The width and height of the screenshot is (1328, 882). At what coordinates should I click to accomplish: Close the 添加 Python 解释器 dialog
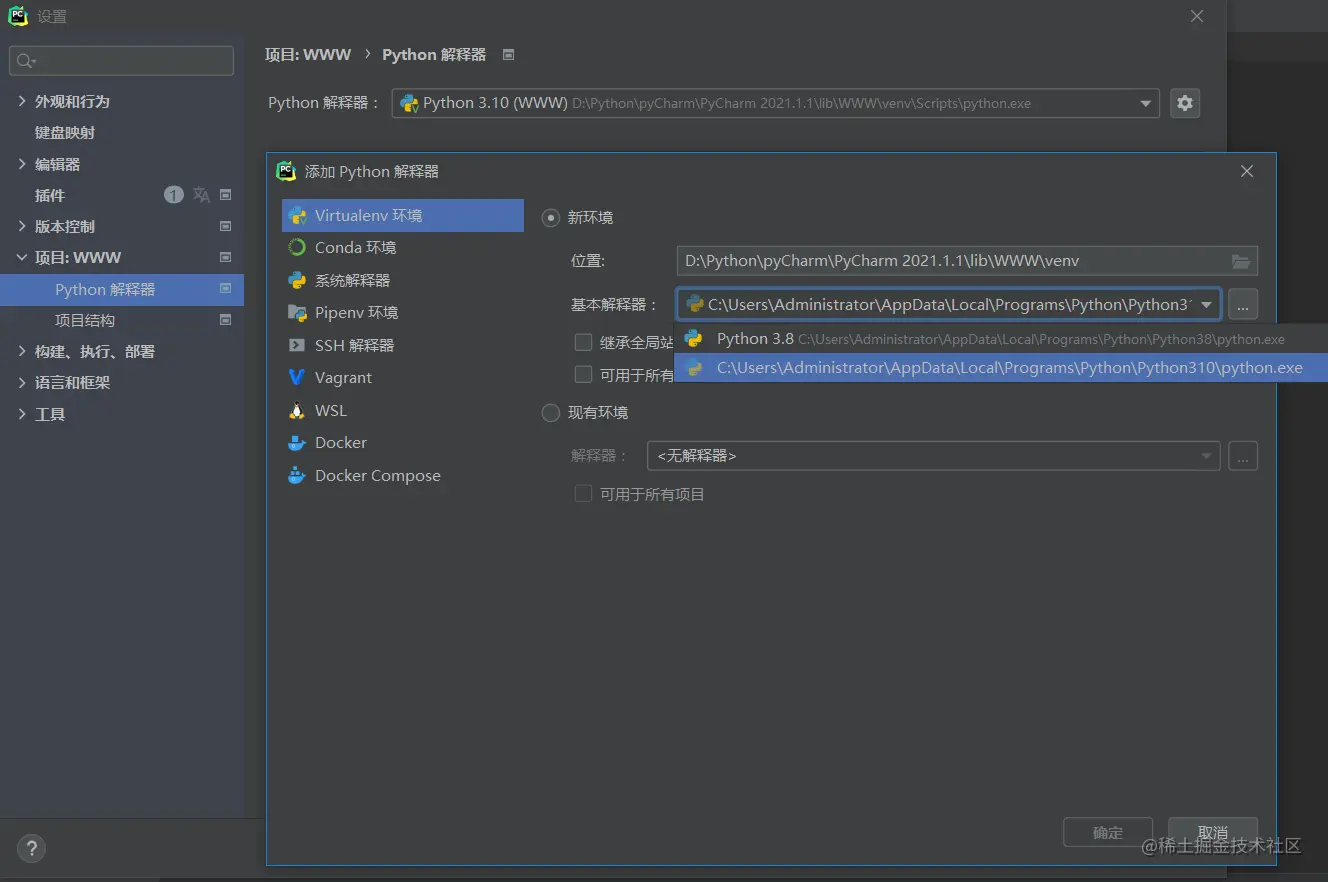pyautogui.click(x=1247, y=171)
